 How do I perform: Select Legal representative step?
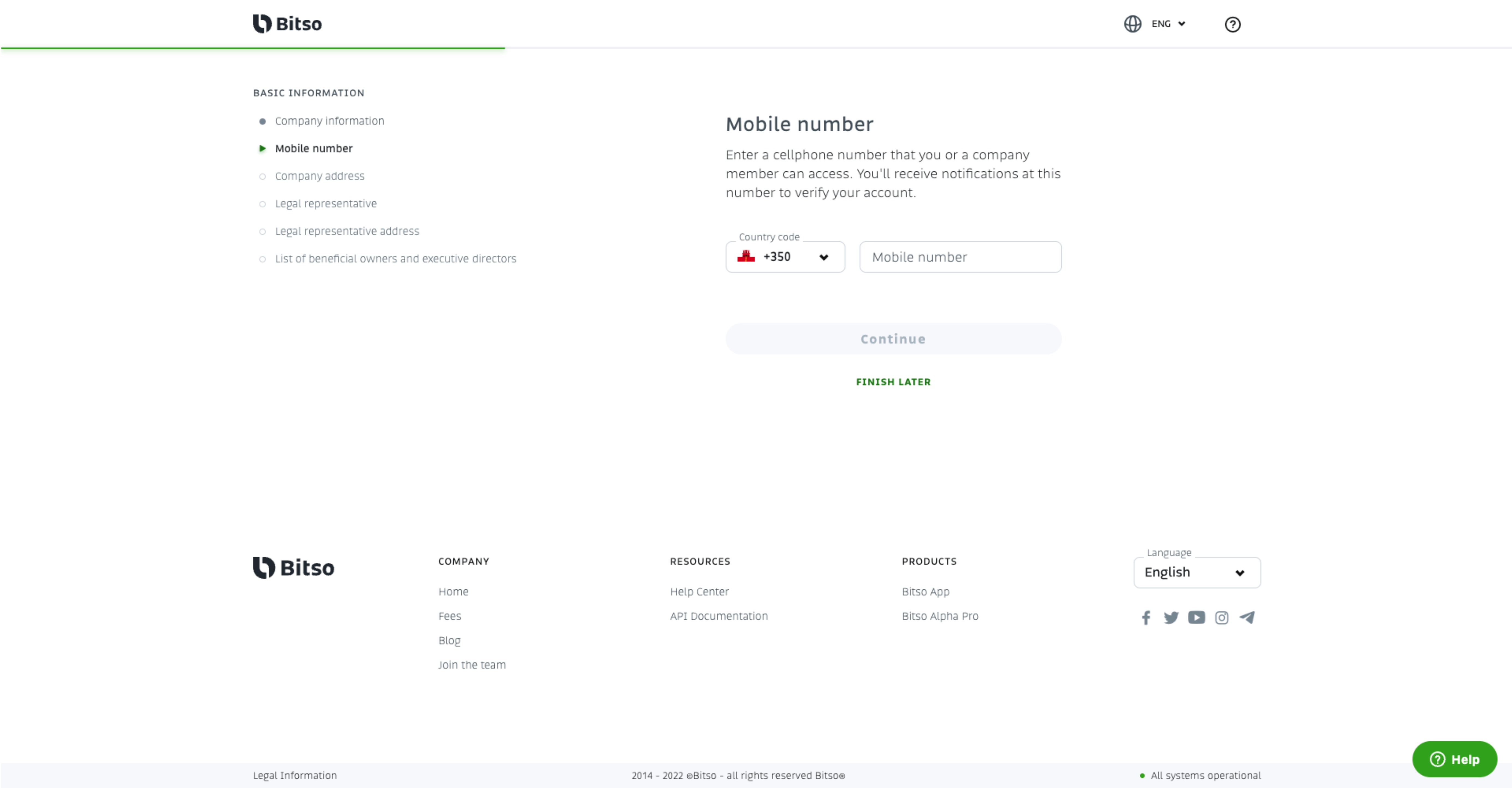pyautogui.click(x=326, y=204)
